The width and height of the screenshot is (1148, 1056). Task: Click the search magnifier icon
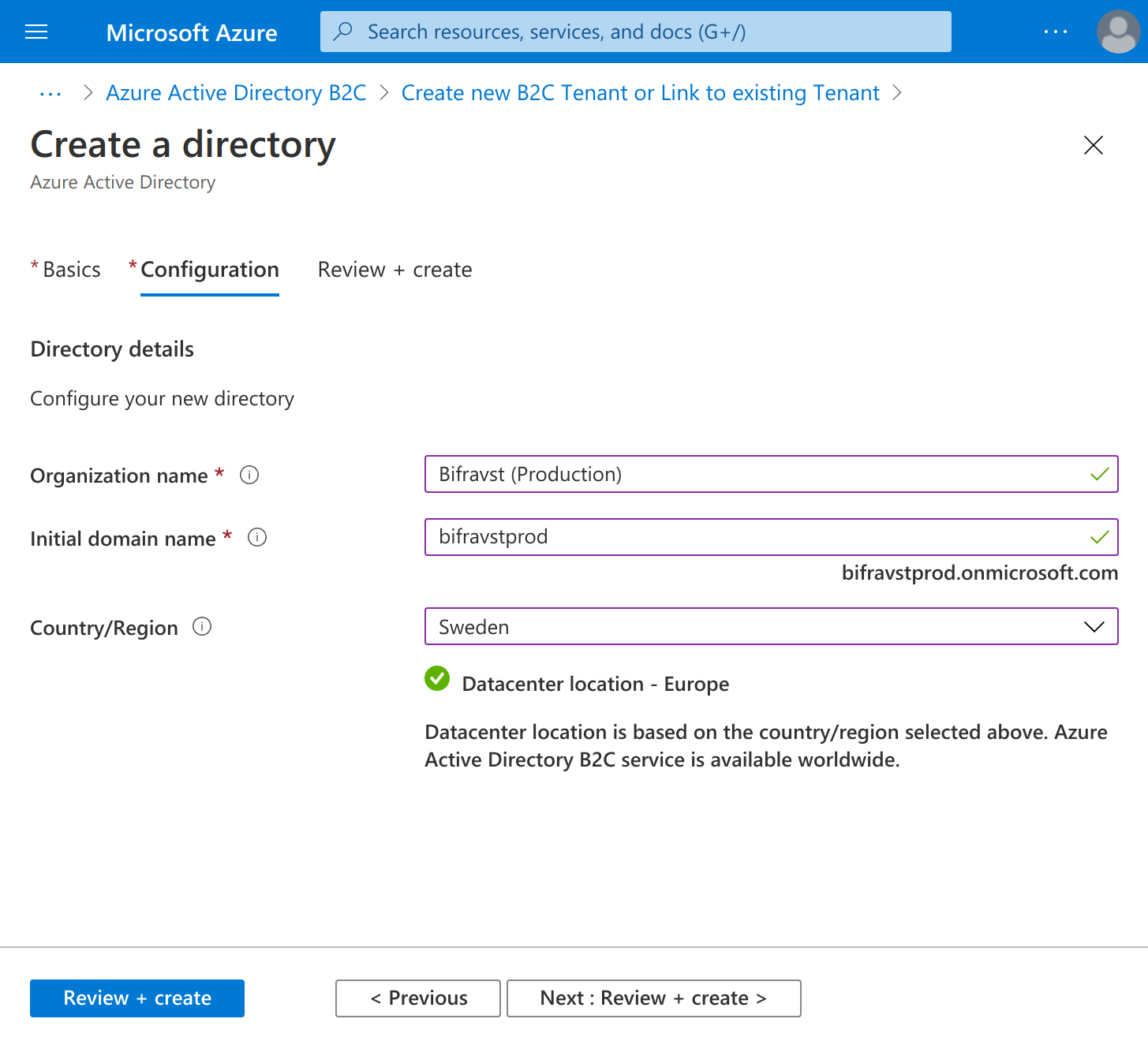coord(342,32)
